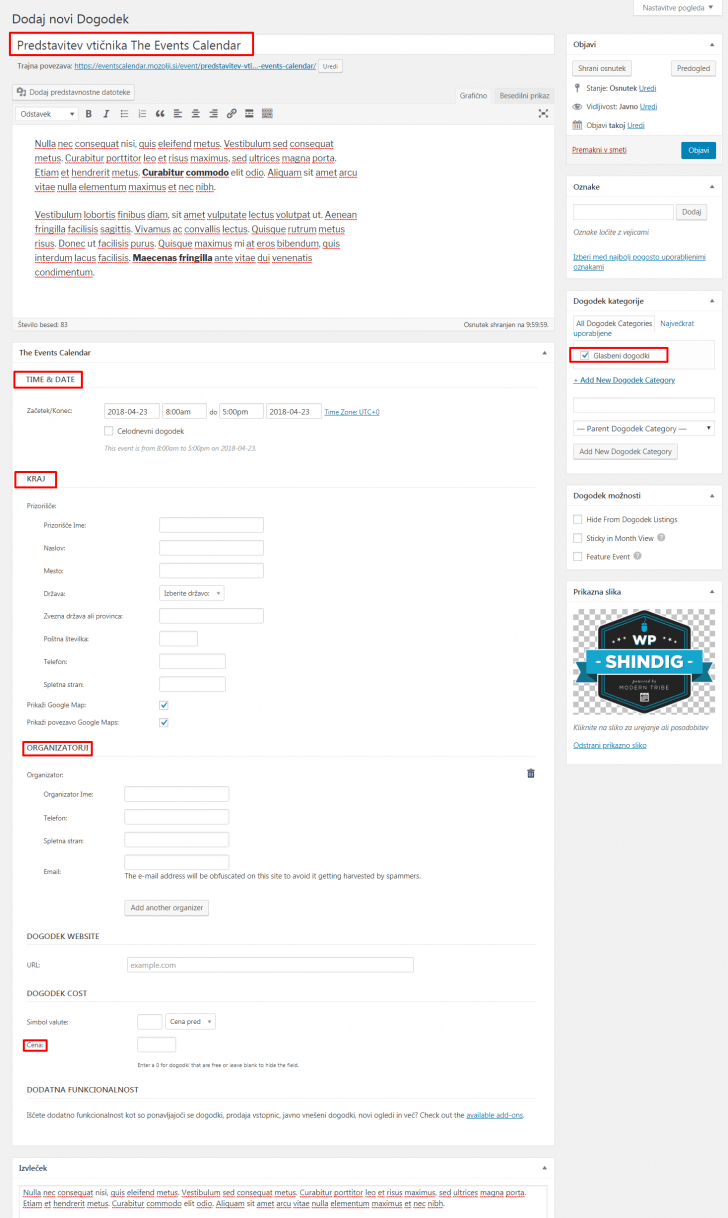Enable distraction-free writing mode
Viewport: 728px width, 1218px height.
coord(543,114)
